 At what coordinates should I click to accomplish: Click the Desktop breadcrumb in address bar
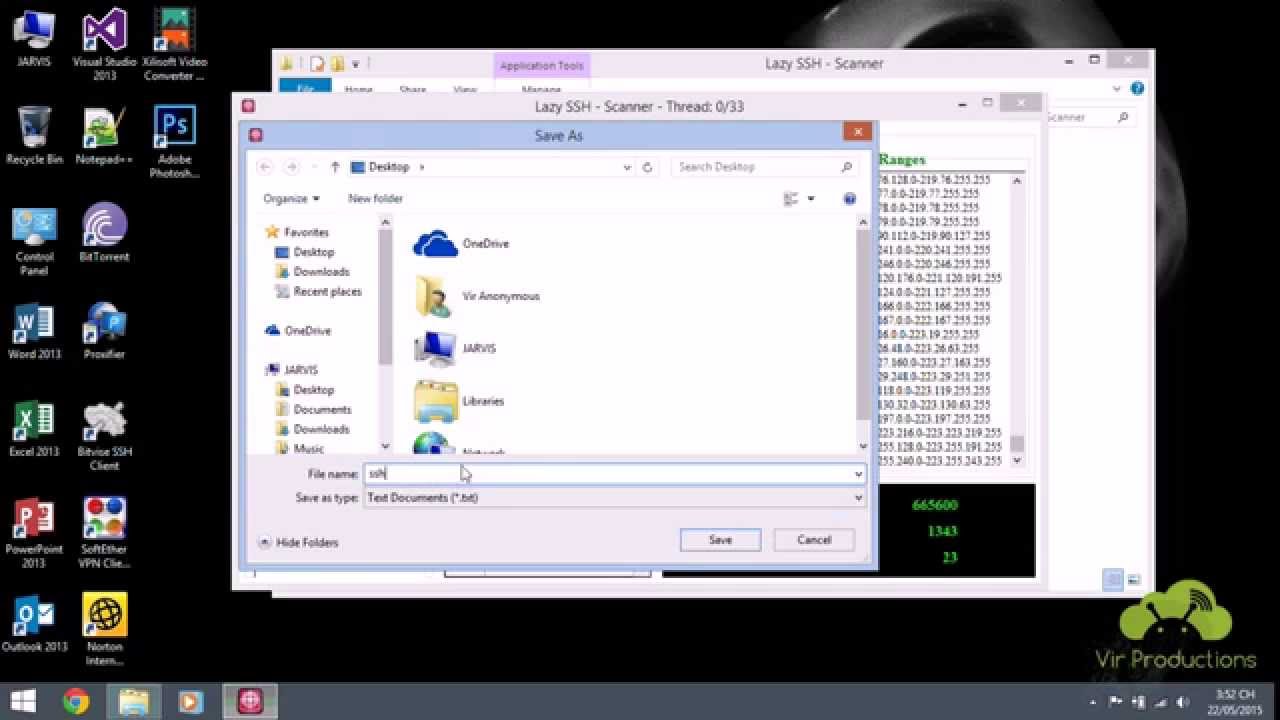[389, 167]
